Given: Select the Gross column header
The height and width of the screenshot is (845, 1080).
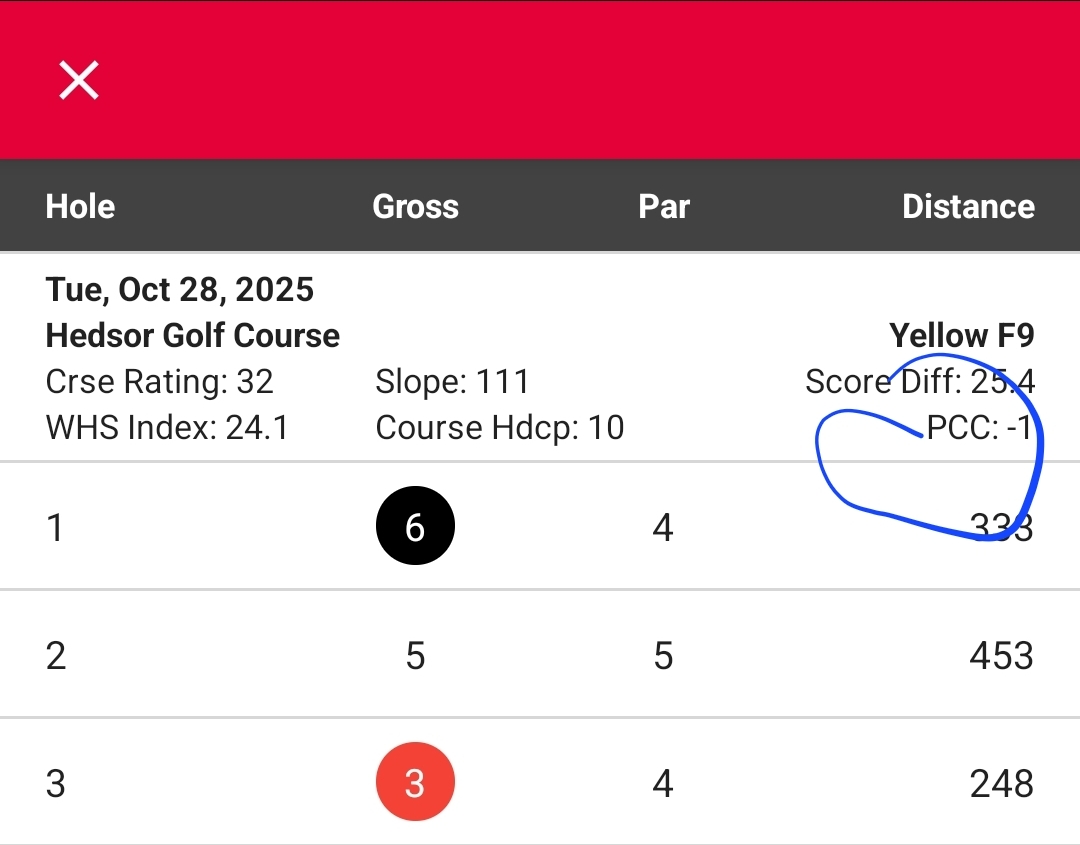Looking at the screenshot, I should (x=415, y=207).
